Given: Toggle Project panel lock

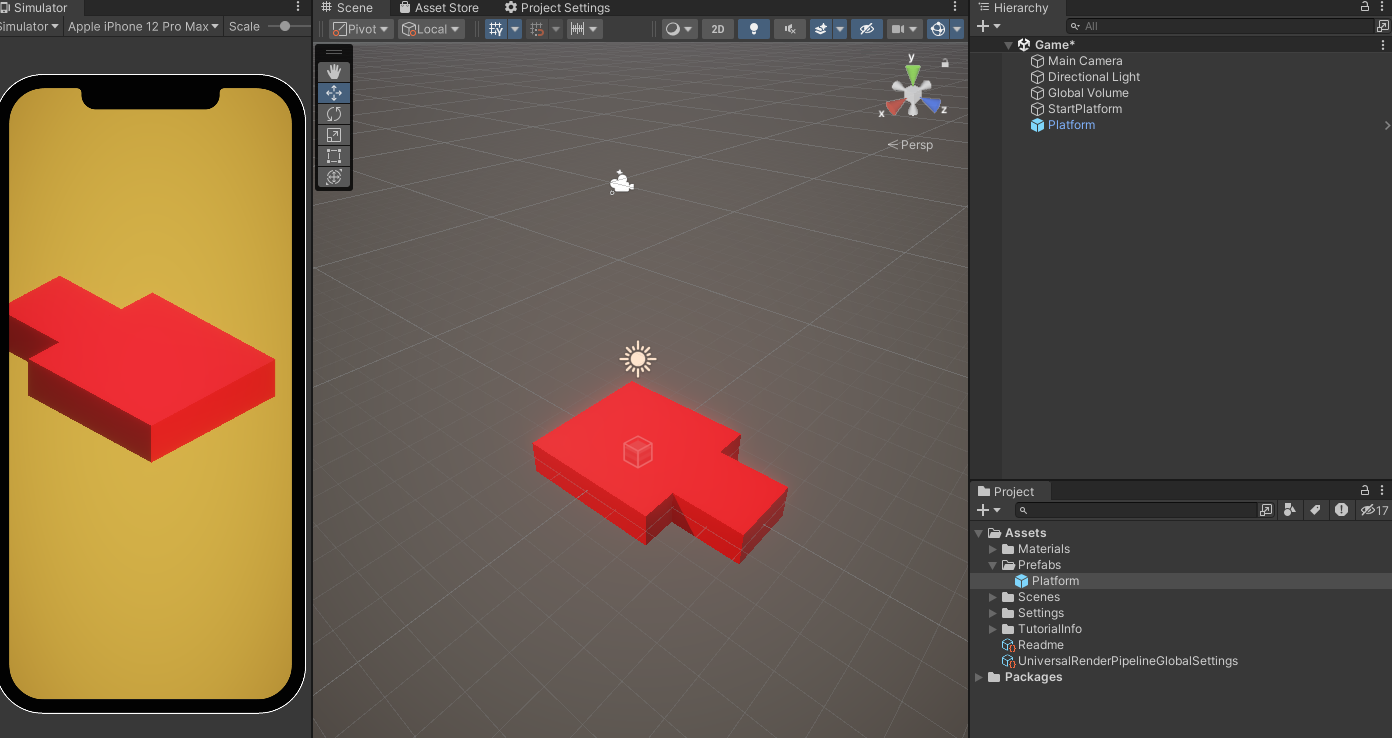Looking at the screenshot, I should [x=1366, y=491].
